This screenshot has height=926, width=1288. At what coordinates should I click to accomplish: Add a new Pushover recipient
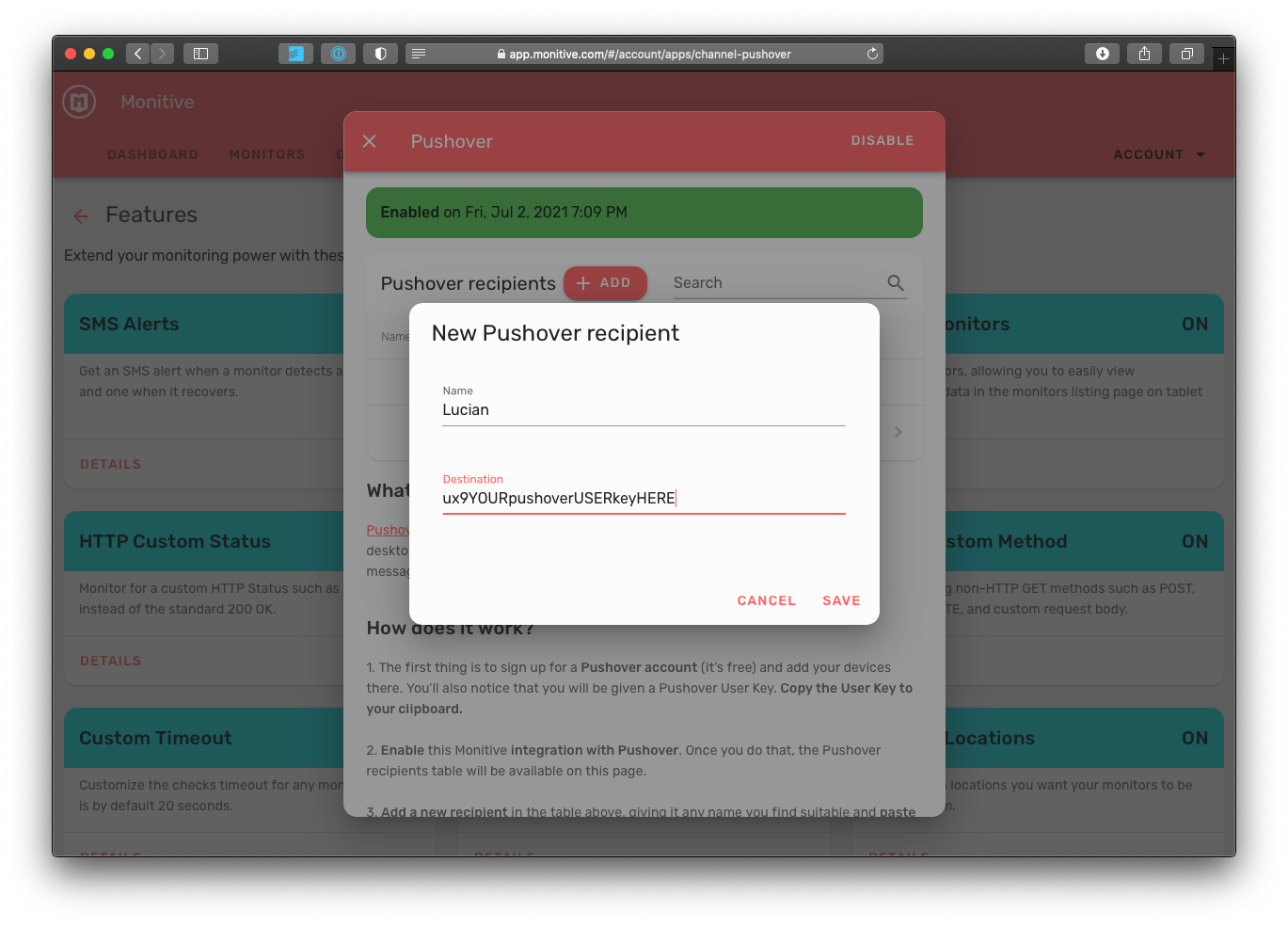click(605, 283)
